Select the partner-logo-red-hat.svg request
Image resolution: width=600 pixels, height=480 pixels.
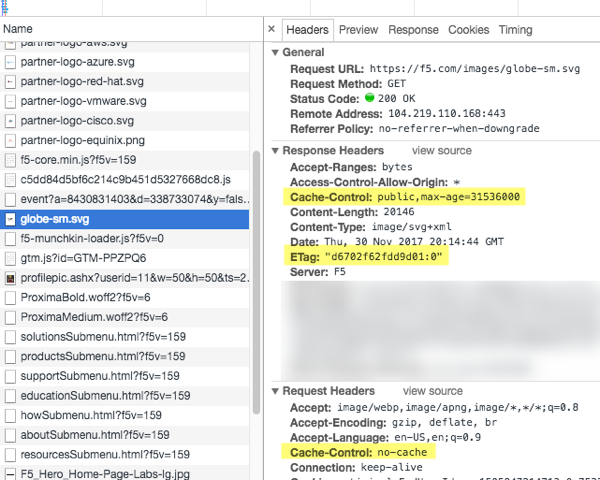click(x=124, y=82)
